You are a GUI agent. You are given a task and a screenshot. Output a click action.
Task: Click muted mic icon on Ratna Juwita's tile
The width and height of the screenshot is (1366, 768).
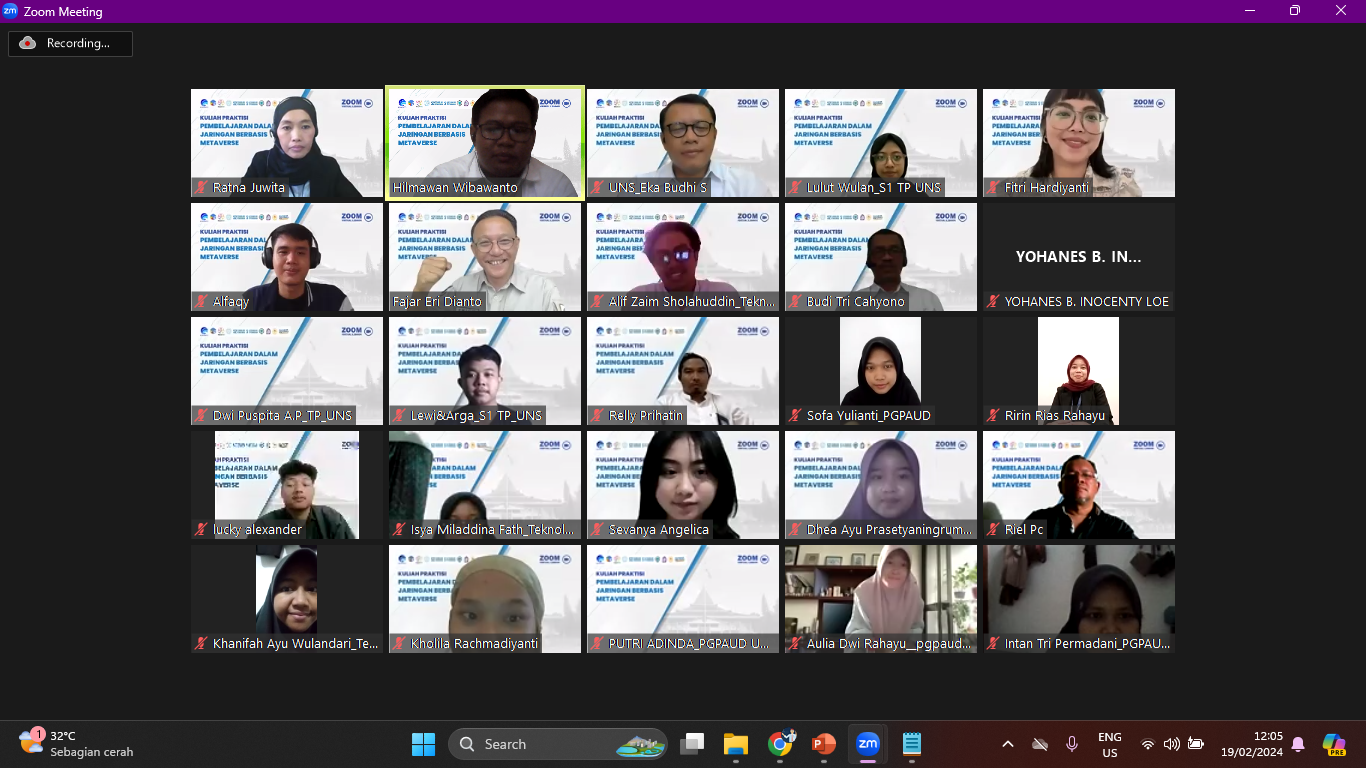(x=202, y=187)
